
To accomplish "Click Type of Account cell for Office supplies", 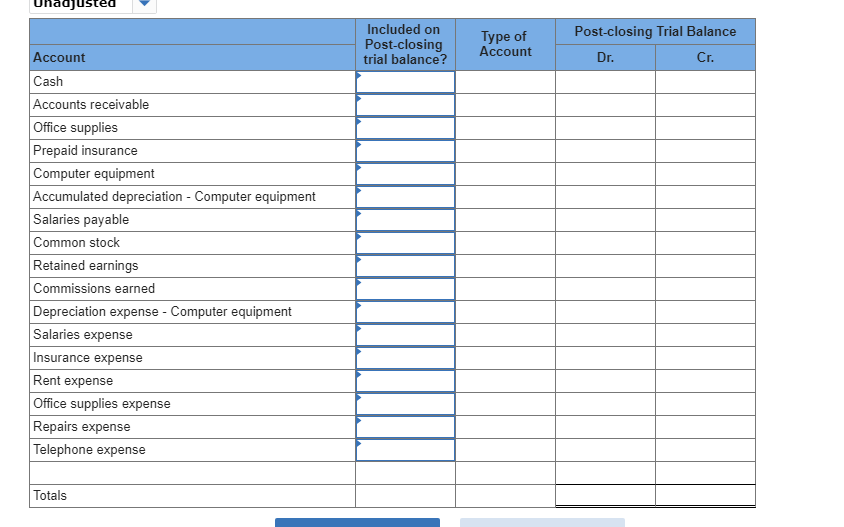I will coord(505,128).
